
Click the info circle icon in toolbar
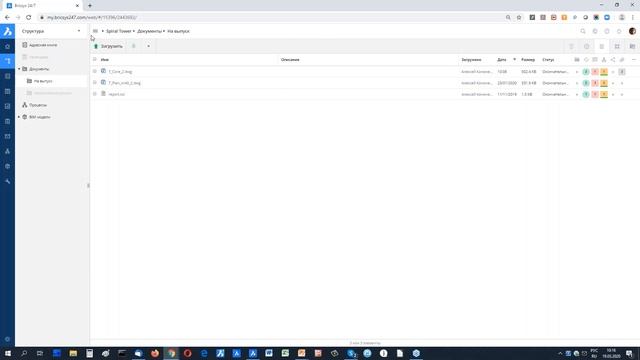[587, 47]
